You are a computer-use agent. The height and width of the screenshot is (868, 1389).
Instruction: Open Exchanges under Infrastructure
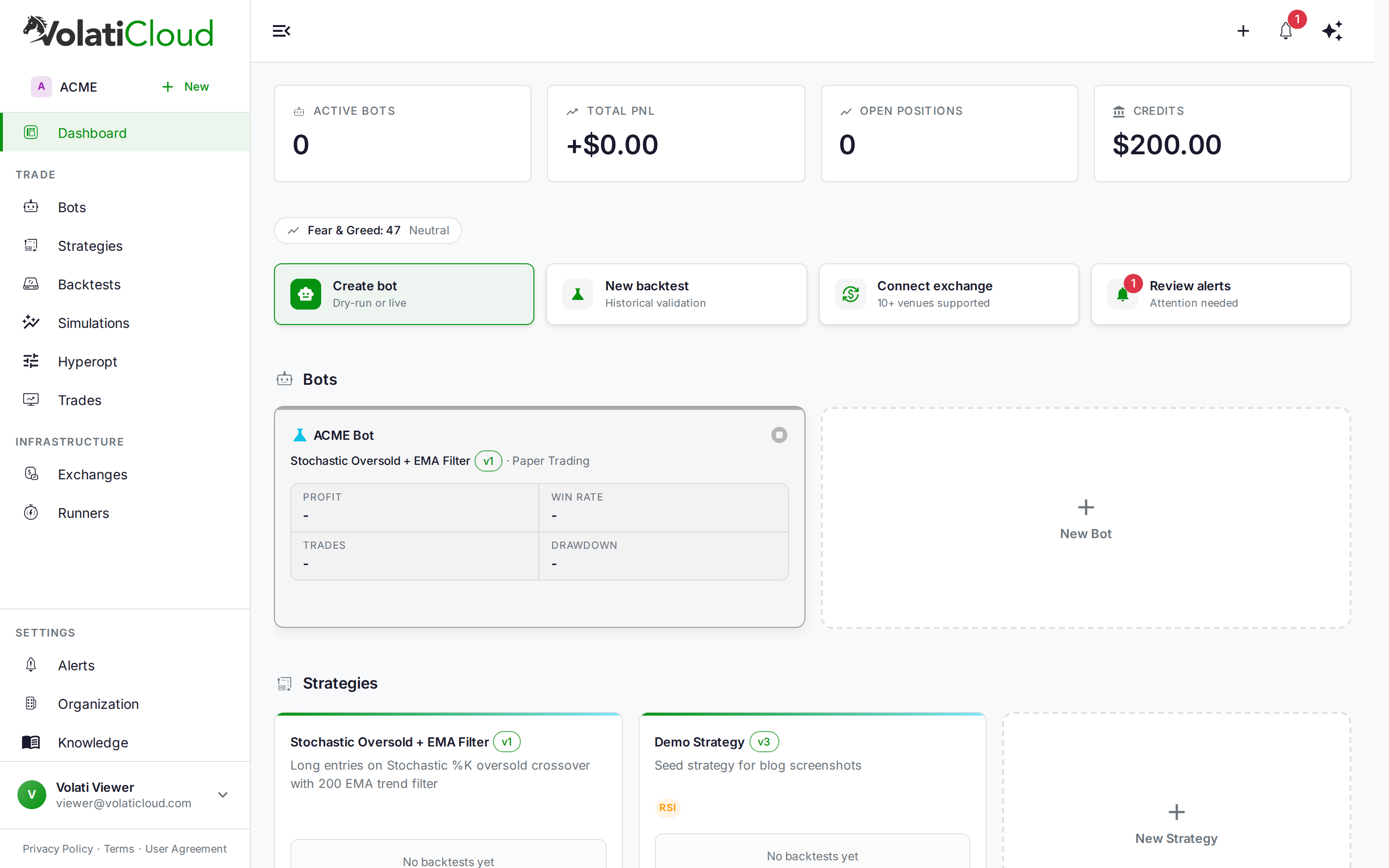[x=125, y=474]
